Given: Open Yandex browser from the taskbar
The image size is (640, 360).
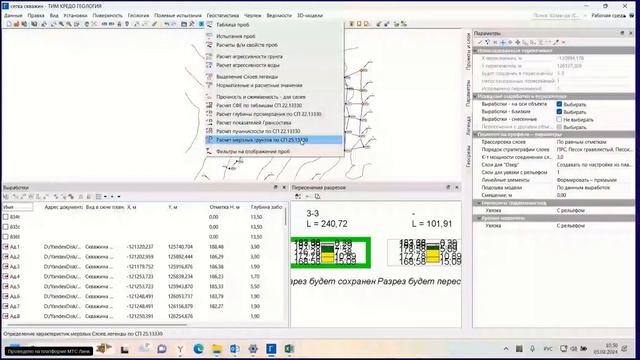Looking at the screenshot, I should point(180,349).
